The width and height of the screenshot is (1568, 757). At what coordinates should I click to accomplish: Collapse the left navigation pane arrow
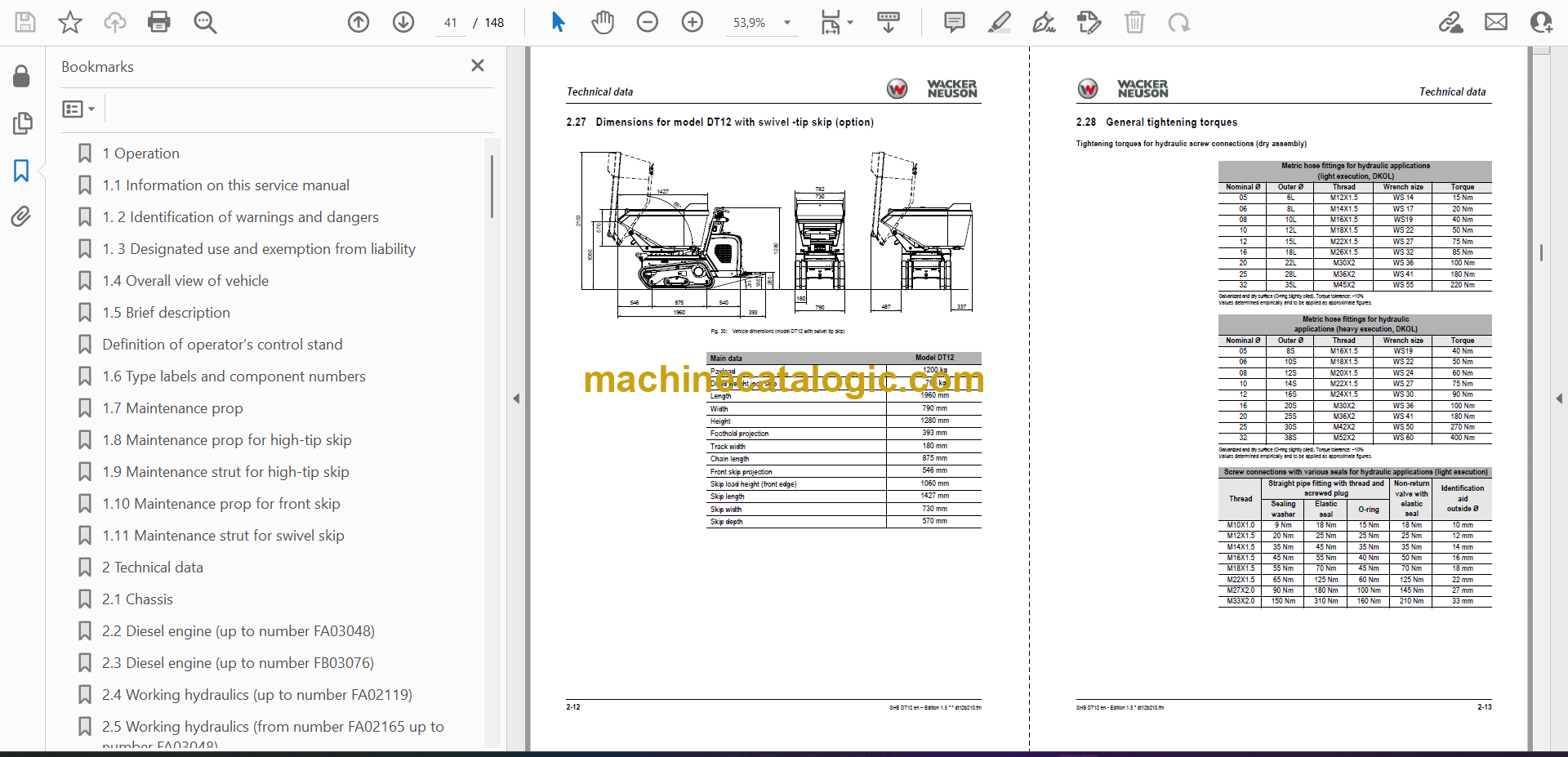click(516, 399)
